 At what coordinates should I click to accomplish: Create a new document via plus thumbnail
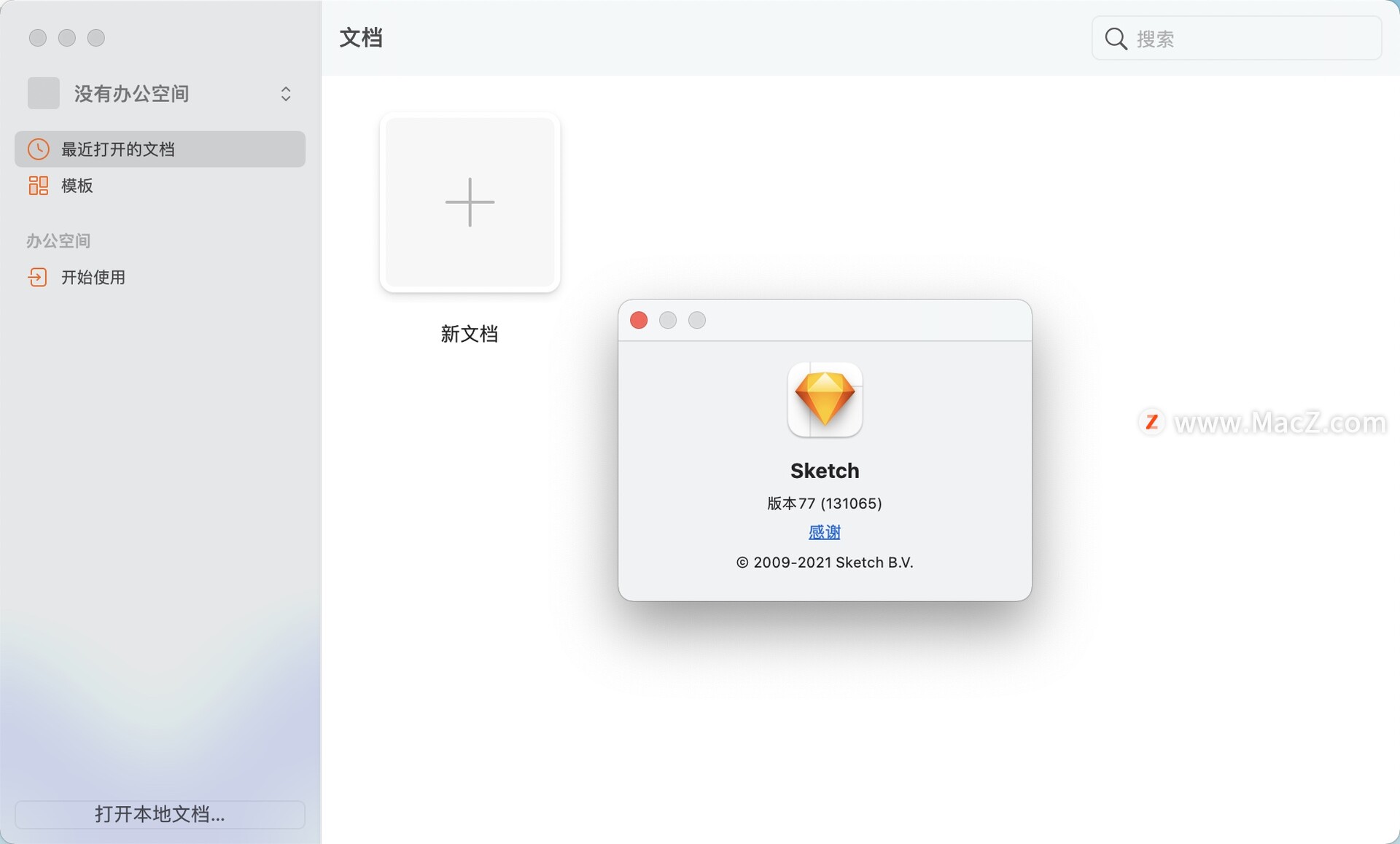click(470, 202)
